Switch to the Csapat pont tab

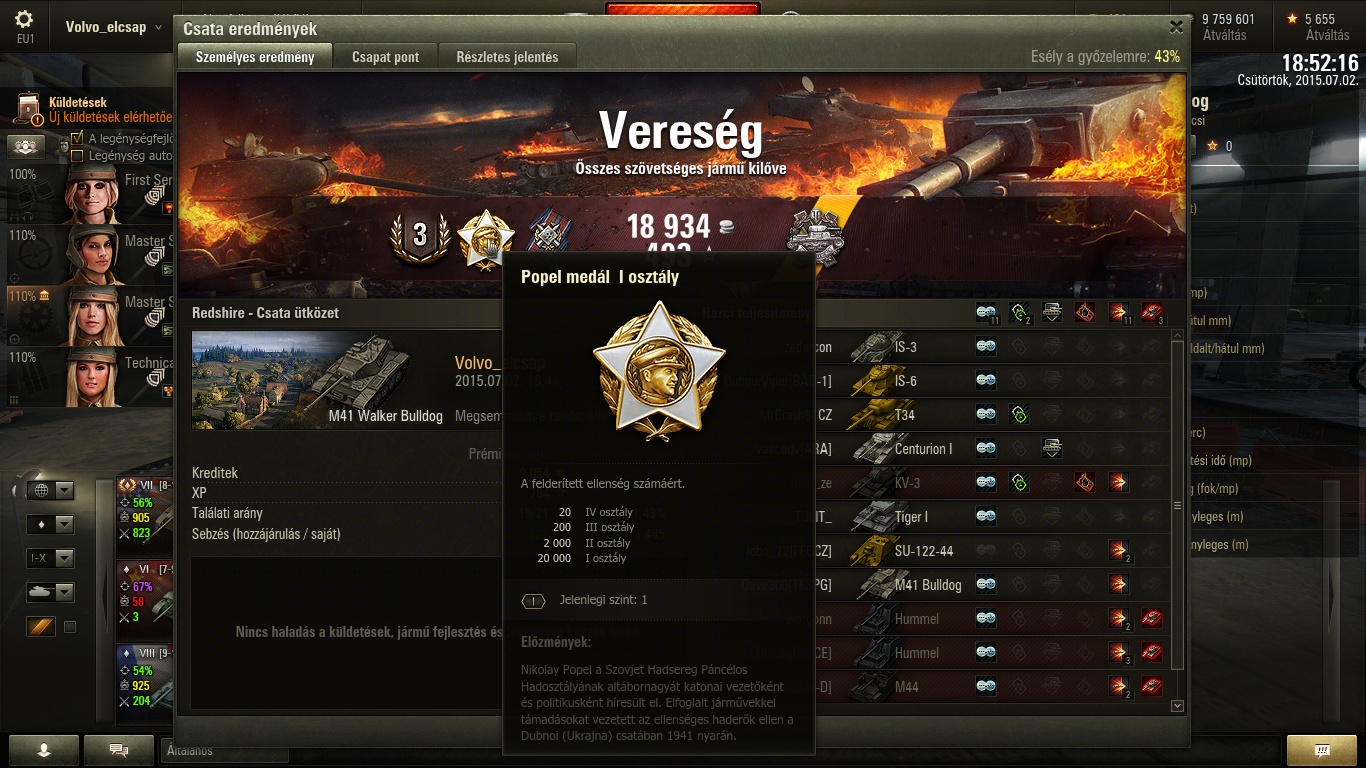pyautogui.click(x=386, y=57)
